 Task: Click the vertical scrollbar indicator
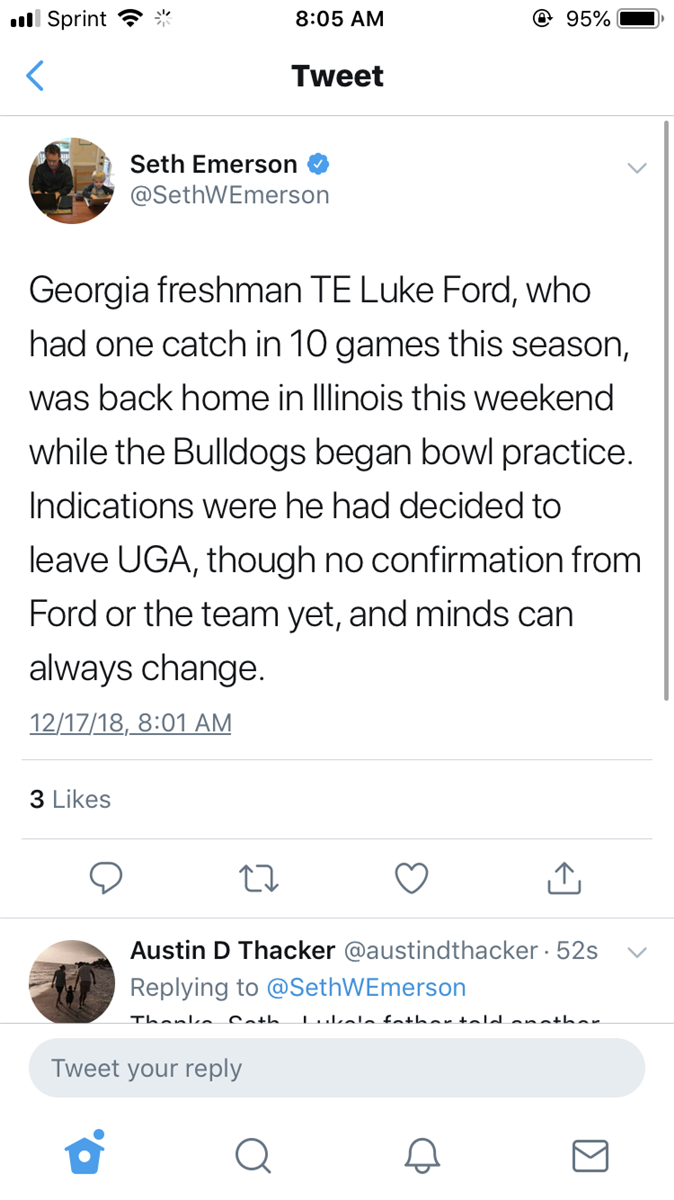coord(666,410)
